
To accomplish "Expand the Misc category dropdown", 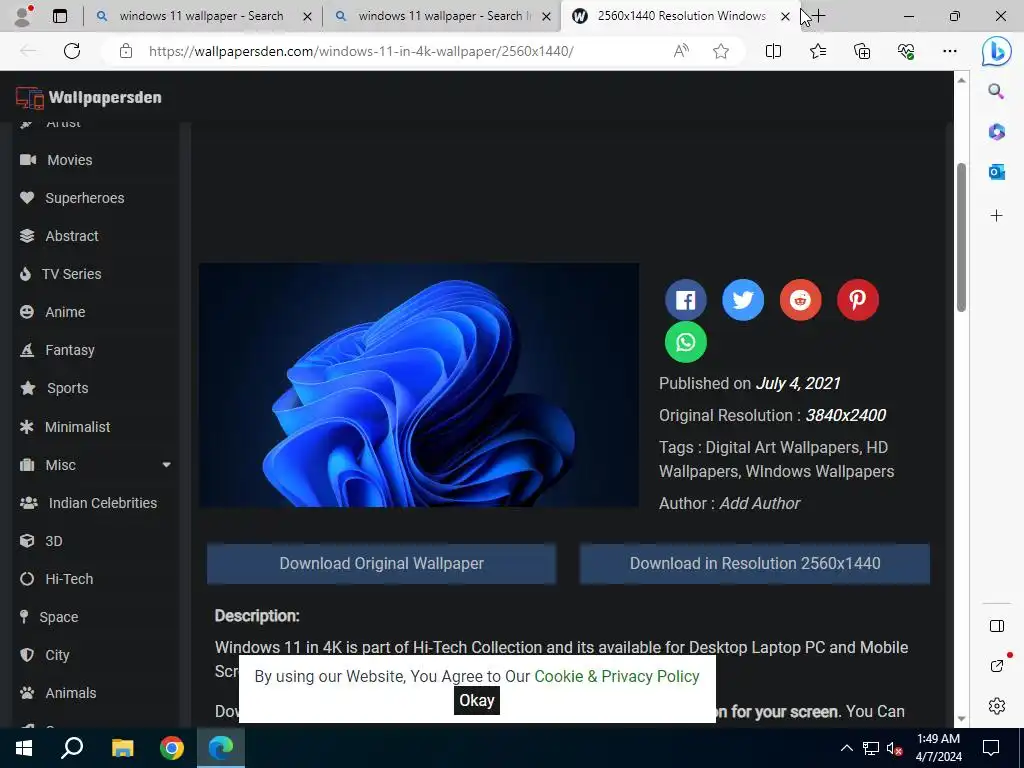I will pos(167,465).
